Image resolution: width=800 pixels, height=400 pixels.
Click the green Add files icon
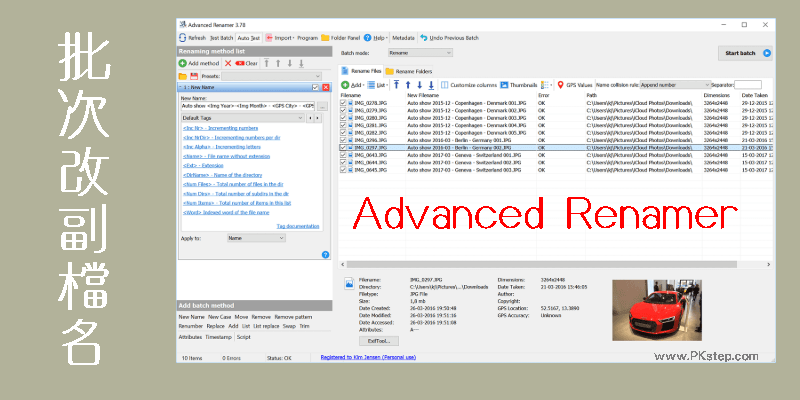point(345,85)
